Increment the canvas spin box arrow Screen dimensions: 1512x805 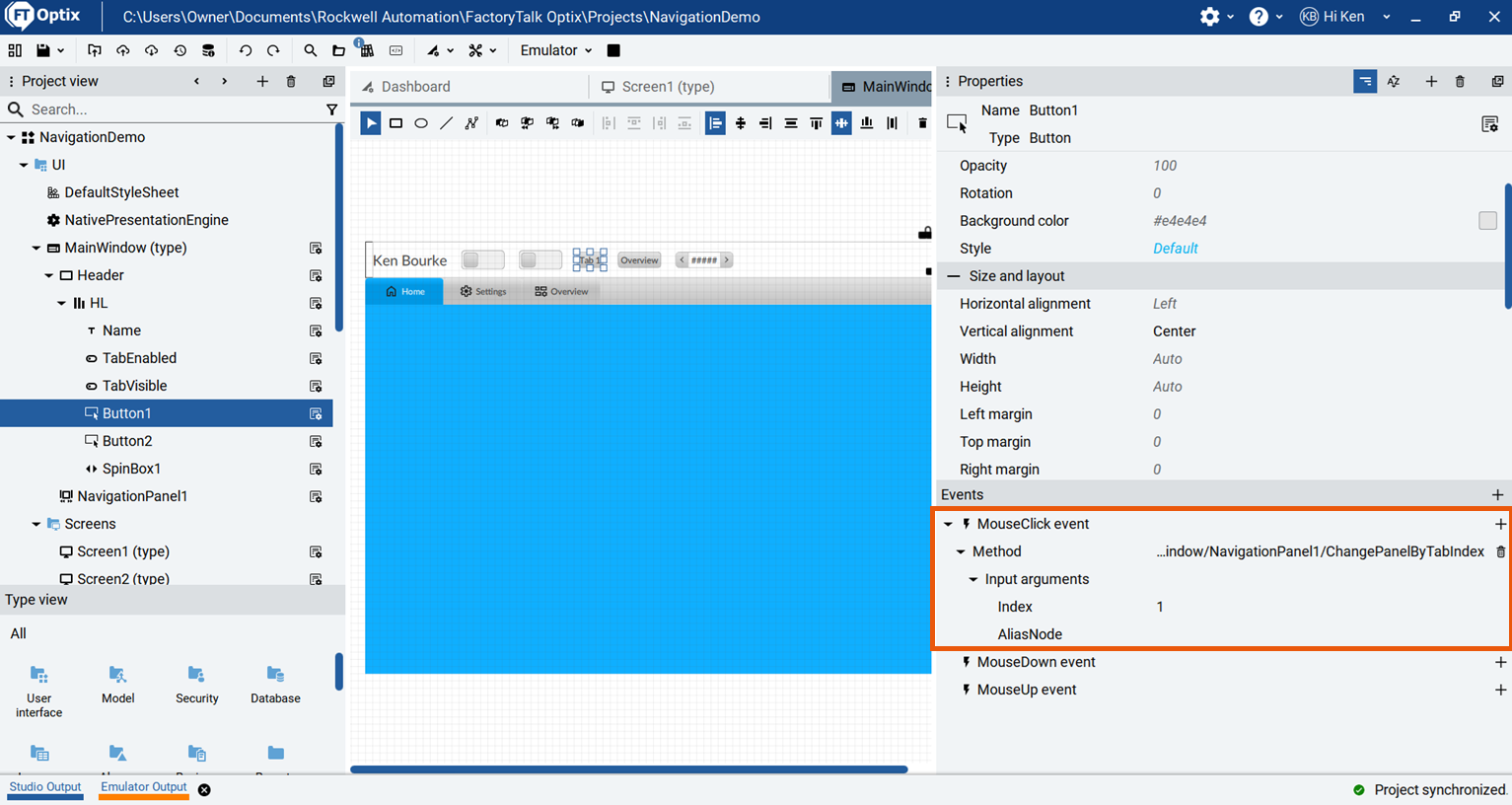(x=727, y=260)
